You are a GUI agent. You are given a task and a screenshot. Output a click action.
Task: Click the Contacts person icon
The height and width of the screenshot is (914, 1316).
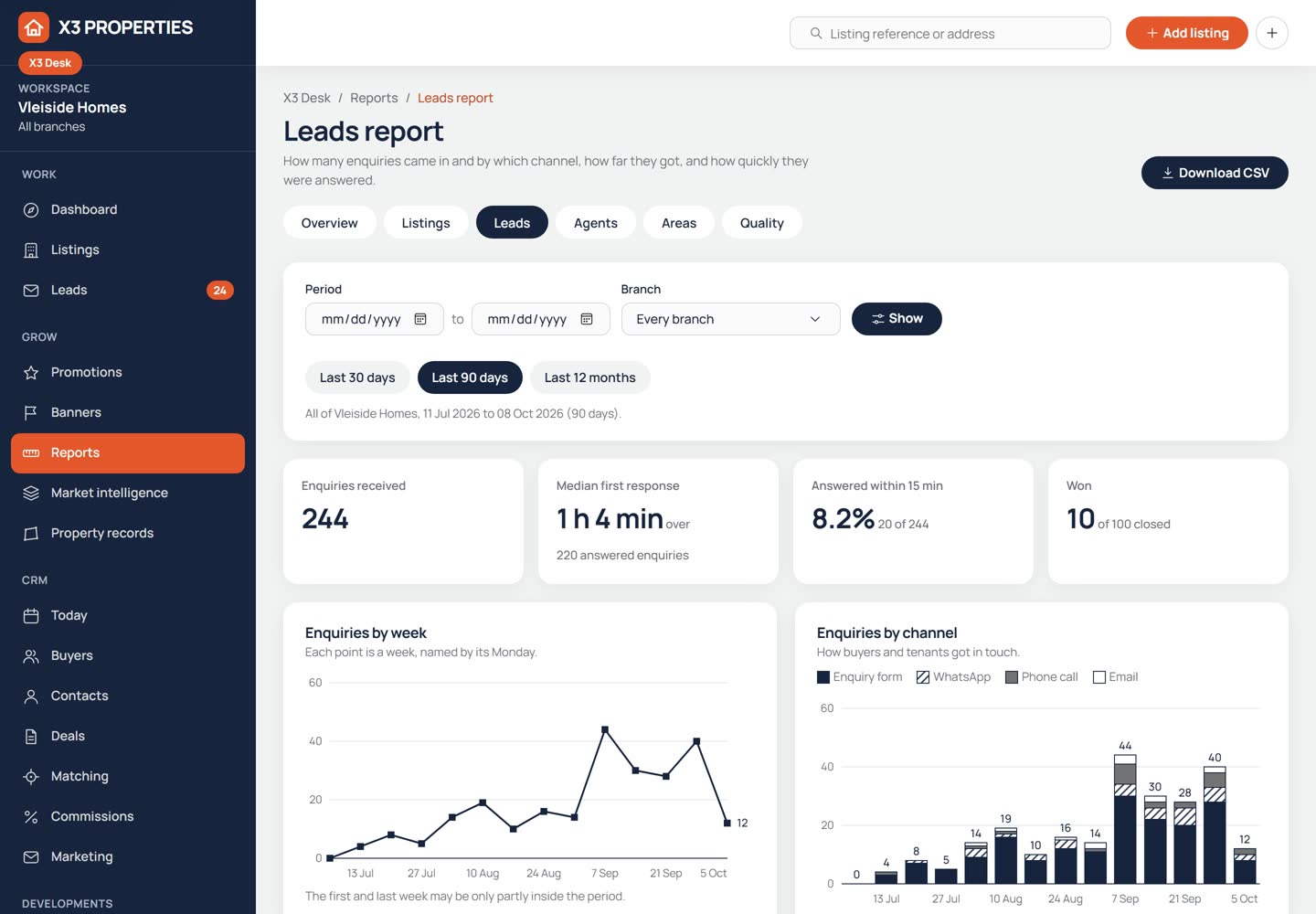(x=31, y=696)
